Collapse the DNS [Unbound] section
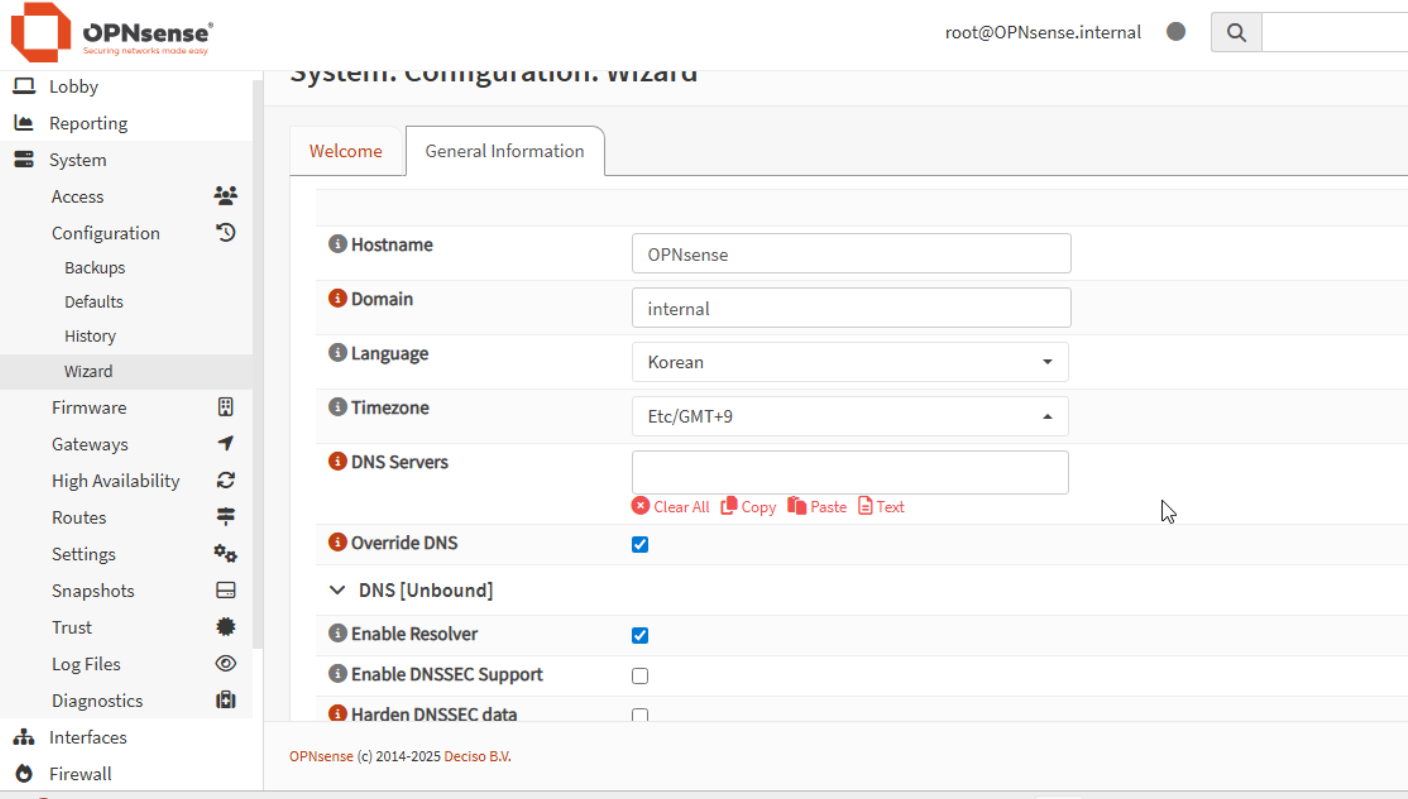The height and width of the screenshot is (799, 1408). pyautogui.click(x=338, y=590)
